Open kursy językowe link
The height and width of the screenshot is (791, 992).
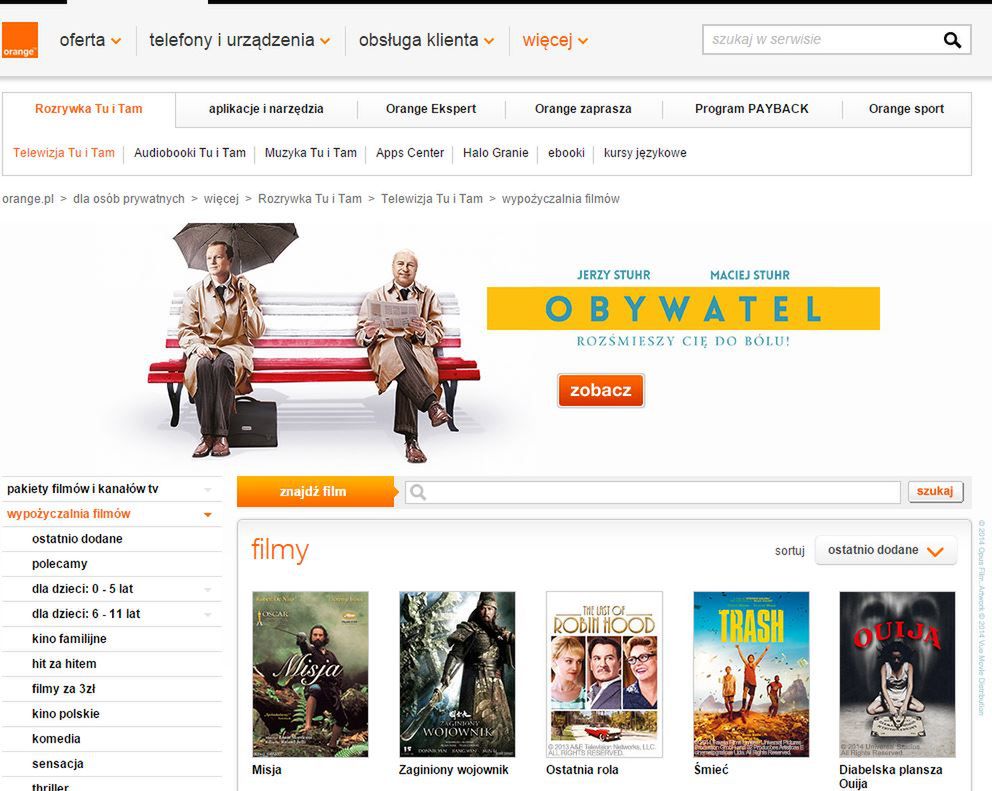(645, 153)
